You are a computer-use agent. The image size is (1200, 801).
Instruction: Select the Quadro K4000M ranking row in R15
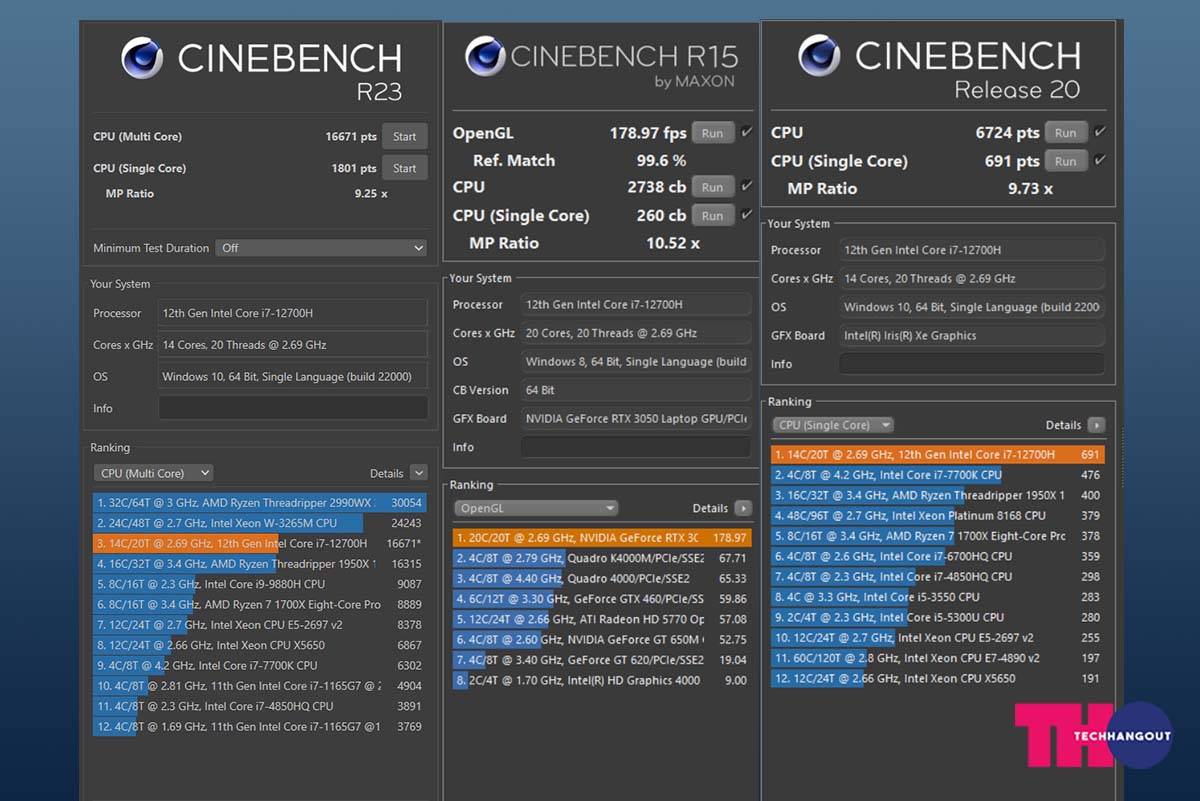[x=602, y=558]
